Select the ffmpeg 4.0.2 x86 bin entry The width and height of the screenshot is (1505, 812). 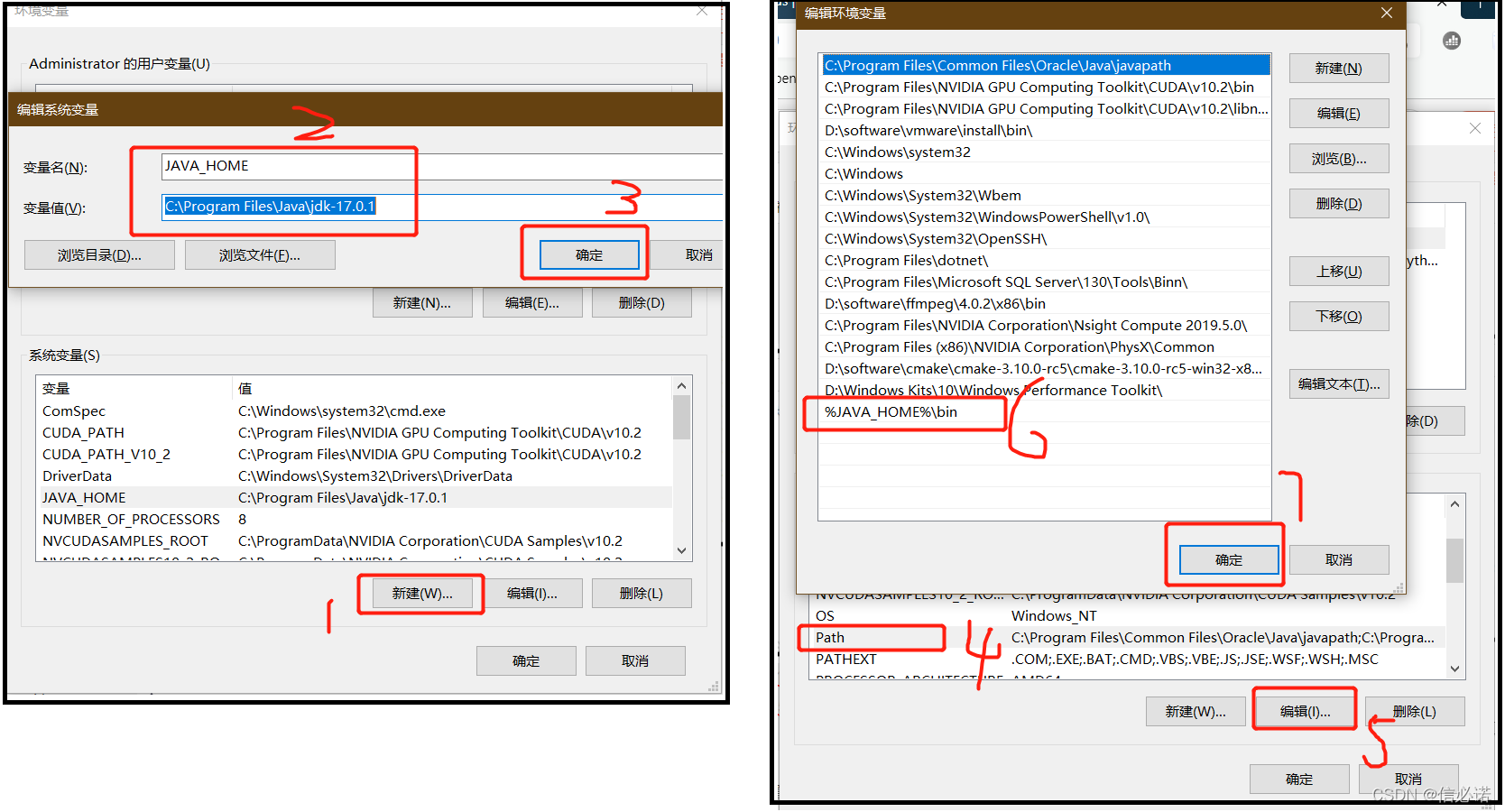[x=1045, y=304]
